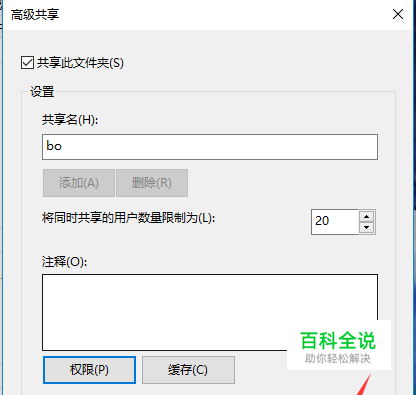Open the 缓存(C) caching settings

pyautogui.click(x=188, y=370)
